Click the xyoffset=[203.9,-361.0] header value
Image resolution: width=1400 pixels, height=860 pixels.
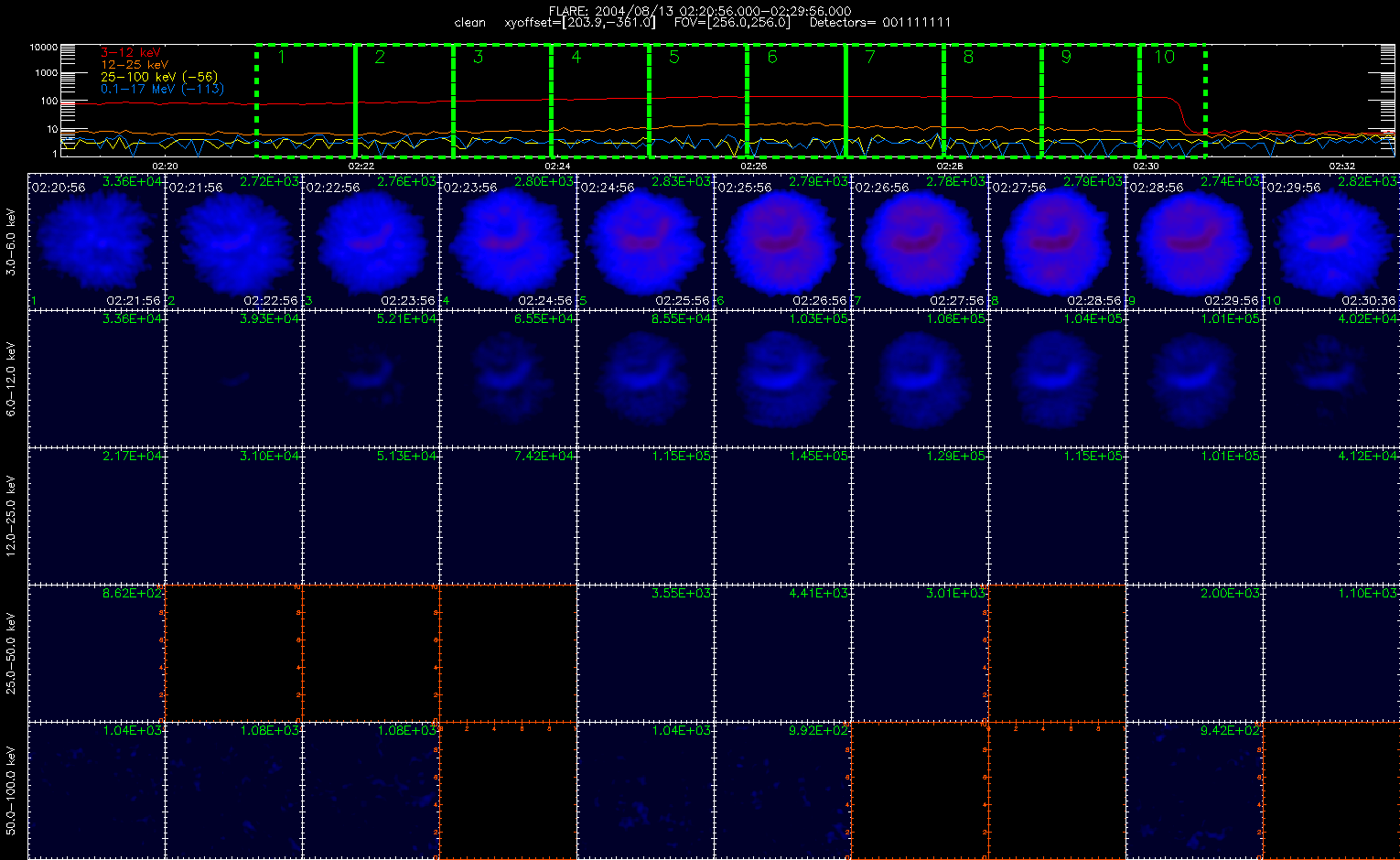(x=580, y=23)
